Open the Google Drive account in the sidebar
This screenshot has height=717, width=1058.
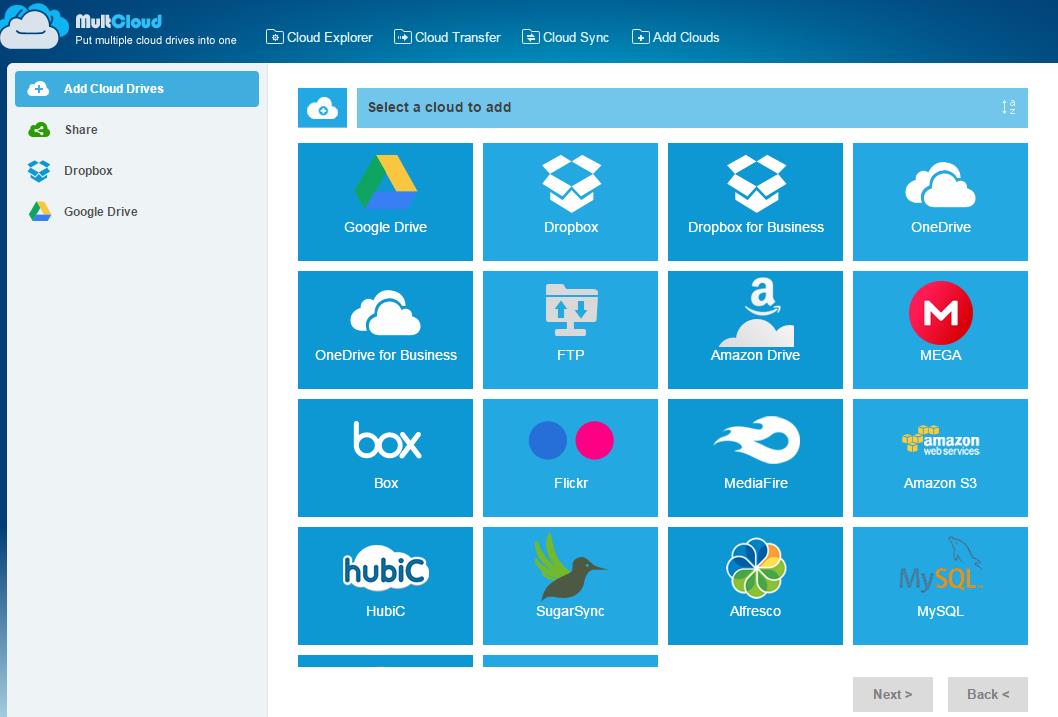click(x=137, y=212)
